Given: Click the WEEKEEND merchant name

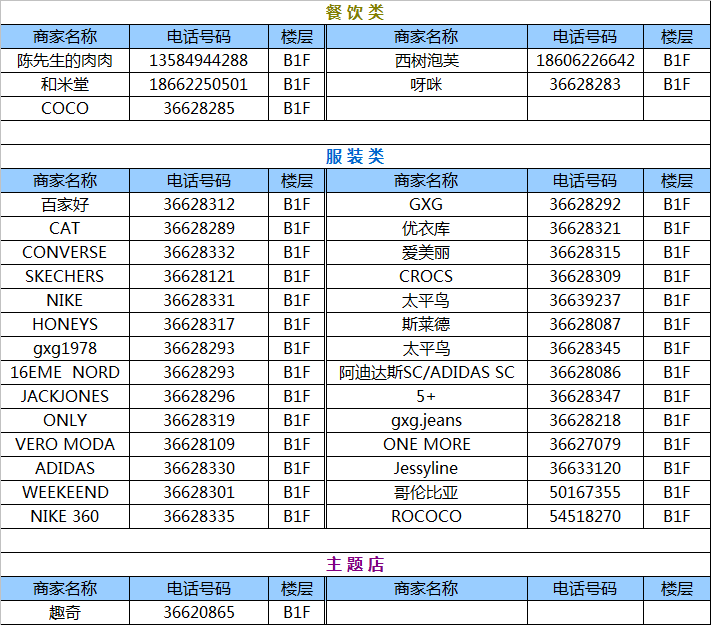Looking at the screenshot, I should [x=65, y=492].
